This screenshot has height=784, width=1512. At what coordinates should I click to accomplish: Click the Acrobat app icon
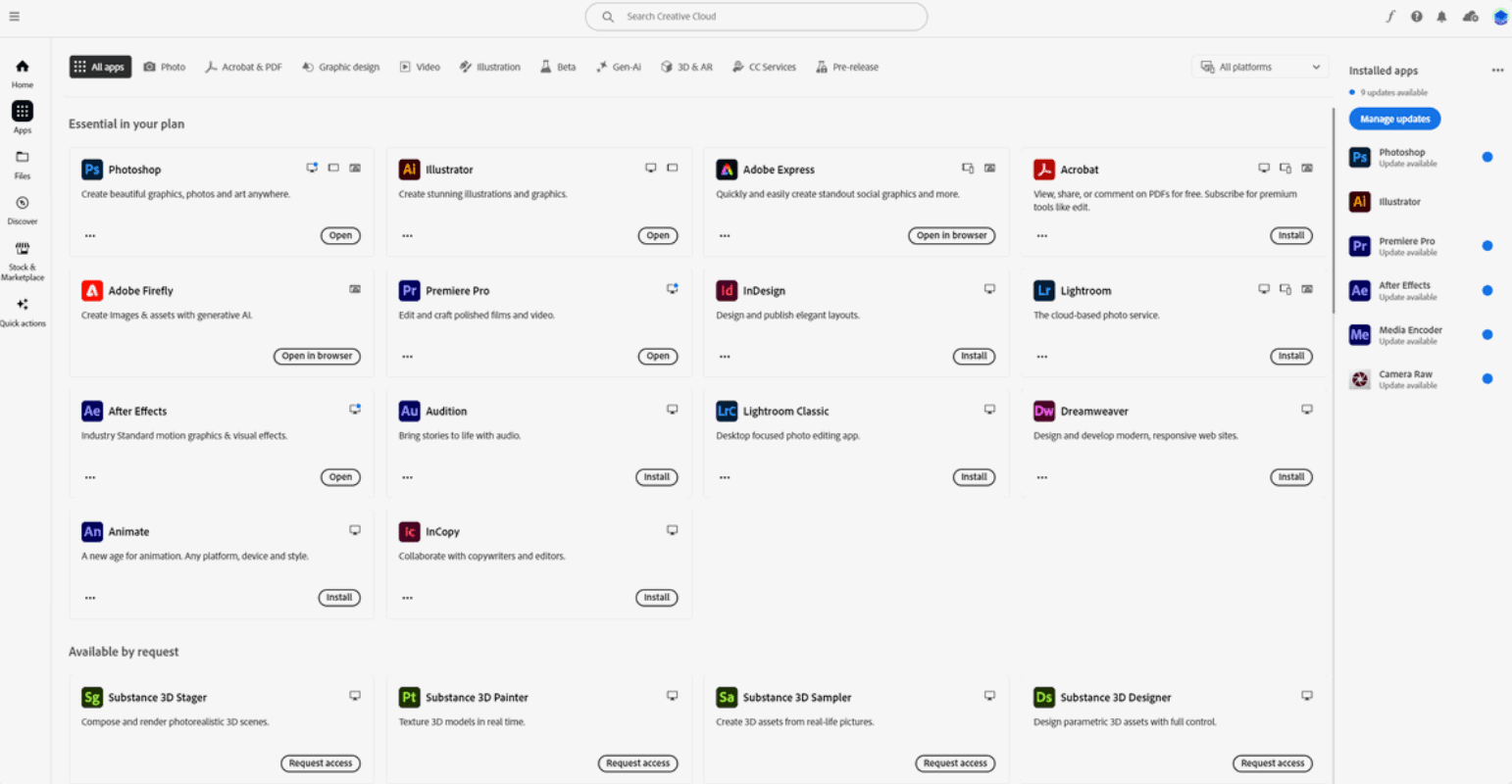tap(1044, 170)
